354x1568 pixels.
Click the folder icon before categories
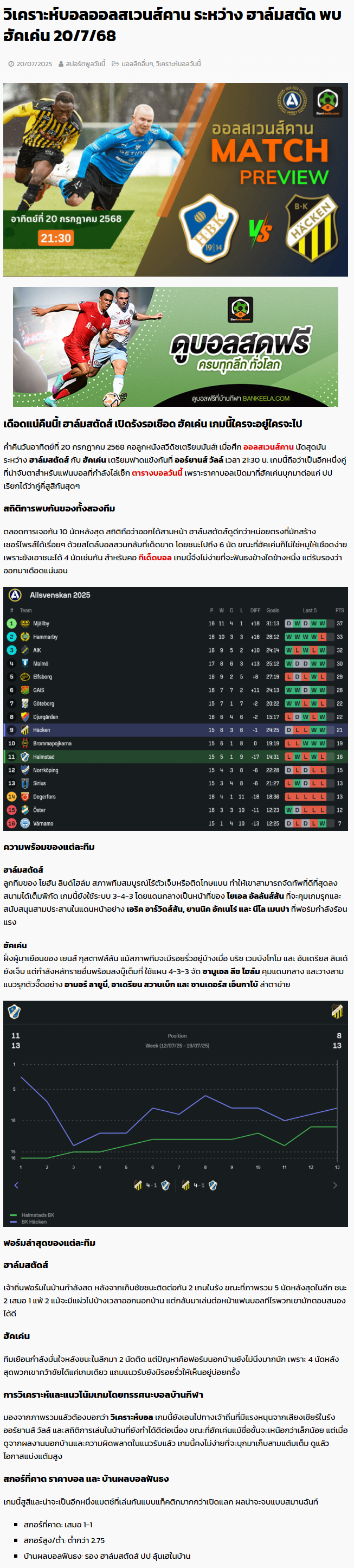[x=115, y=64]
